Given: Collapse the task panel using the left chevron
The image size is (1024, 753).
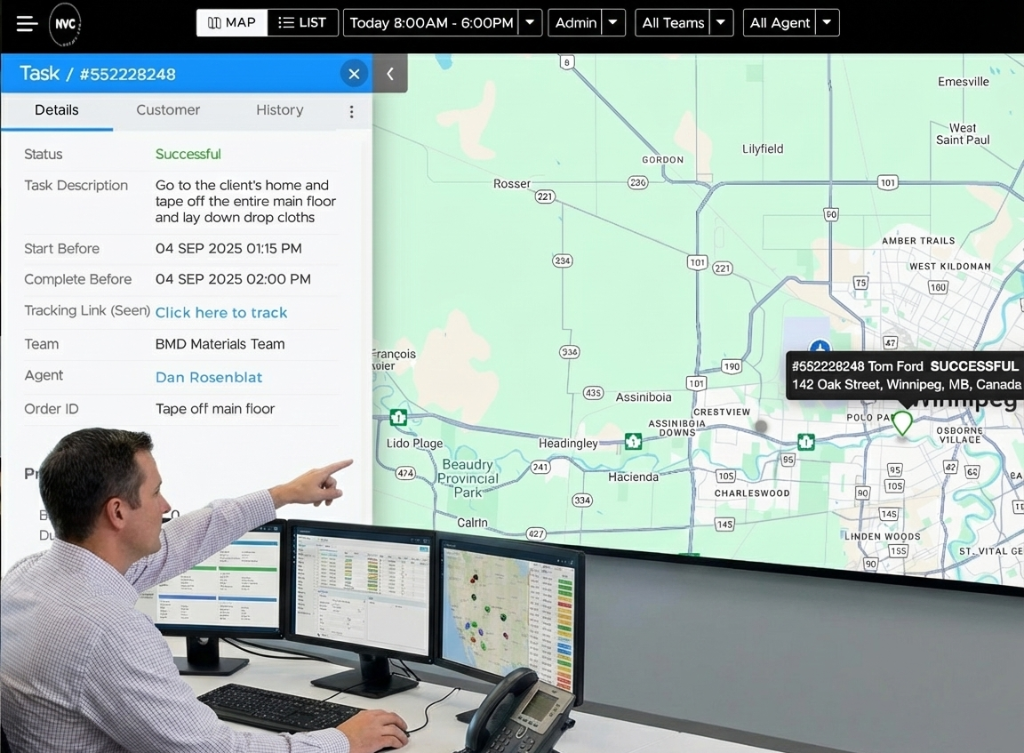Looking at the screenshot, I should click(390, 73).
